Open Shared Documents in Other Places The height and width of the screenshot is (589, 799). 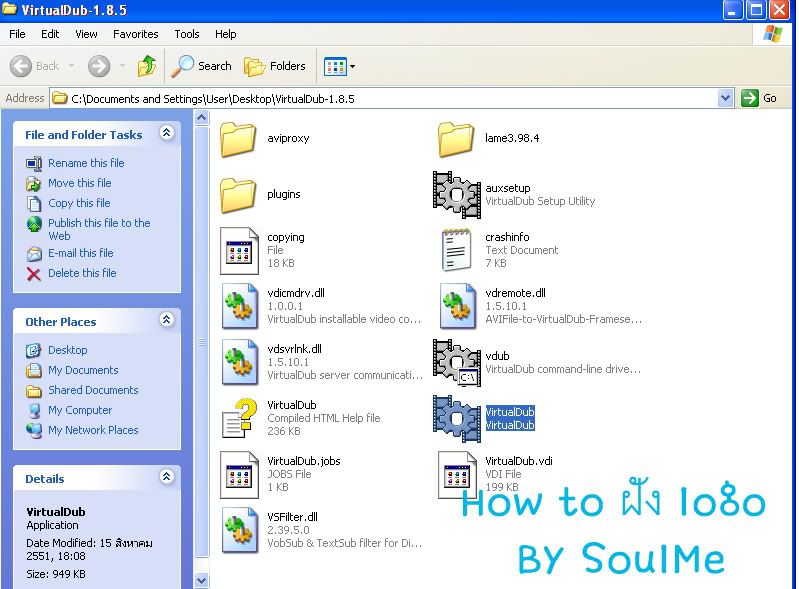pos(93,390)
